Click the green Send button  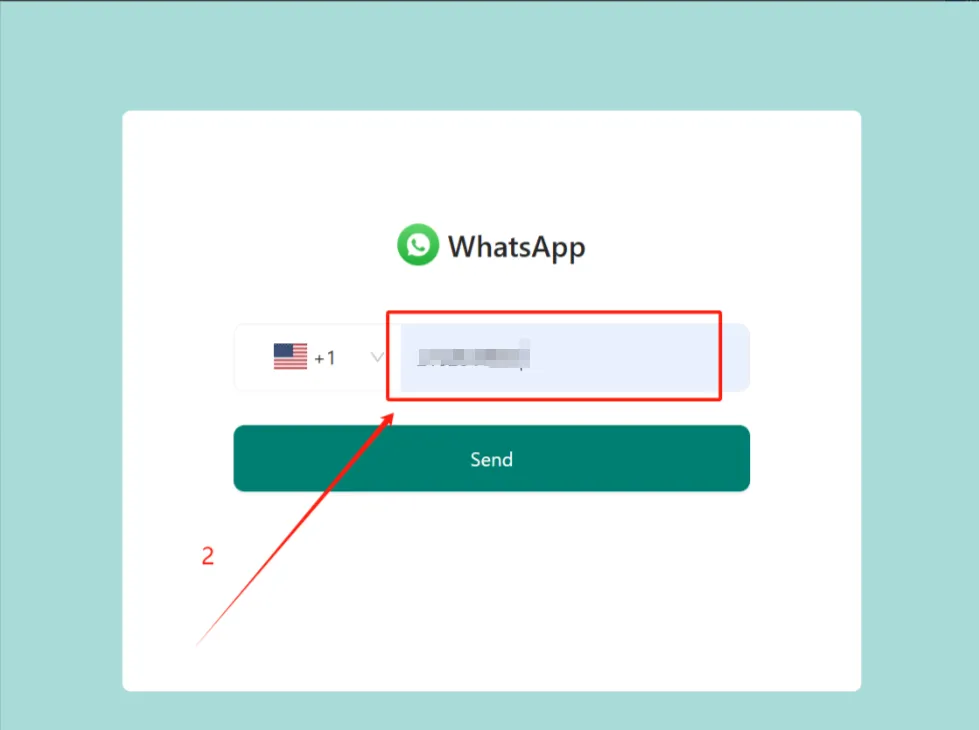tap(491, 458)
